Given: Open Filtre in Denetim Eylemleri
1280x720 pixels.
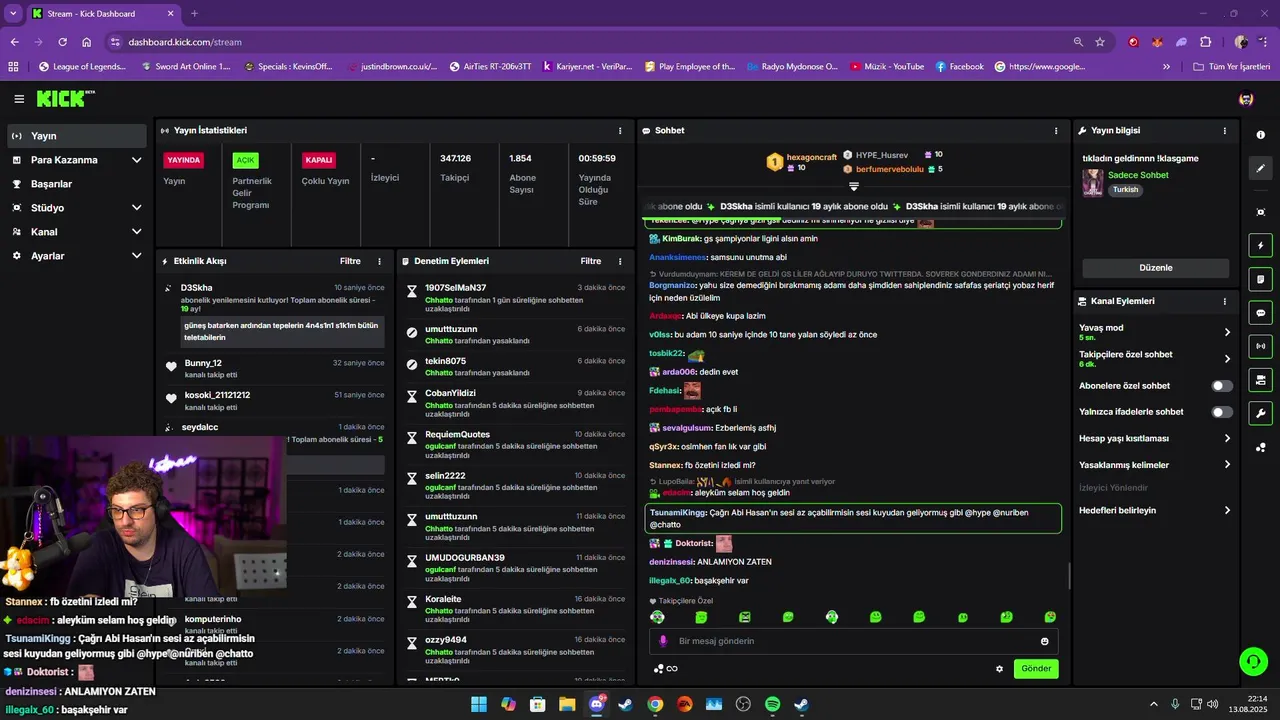Looking at the screenshot, I should (591, 261).
